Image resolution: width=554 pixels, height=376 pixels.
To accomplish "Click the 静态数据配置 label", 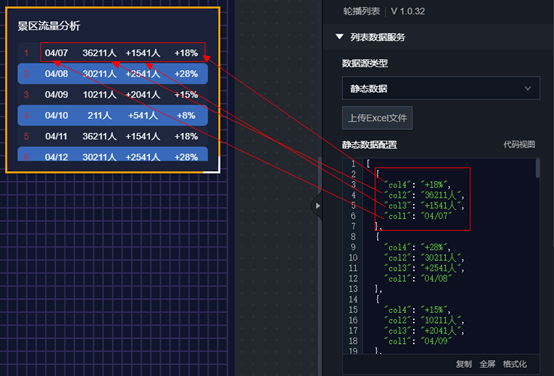I will (x=370, y=145).
